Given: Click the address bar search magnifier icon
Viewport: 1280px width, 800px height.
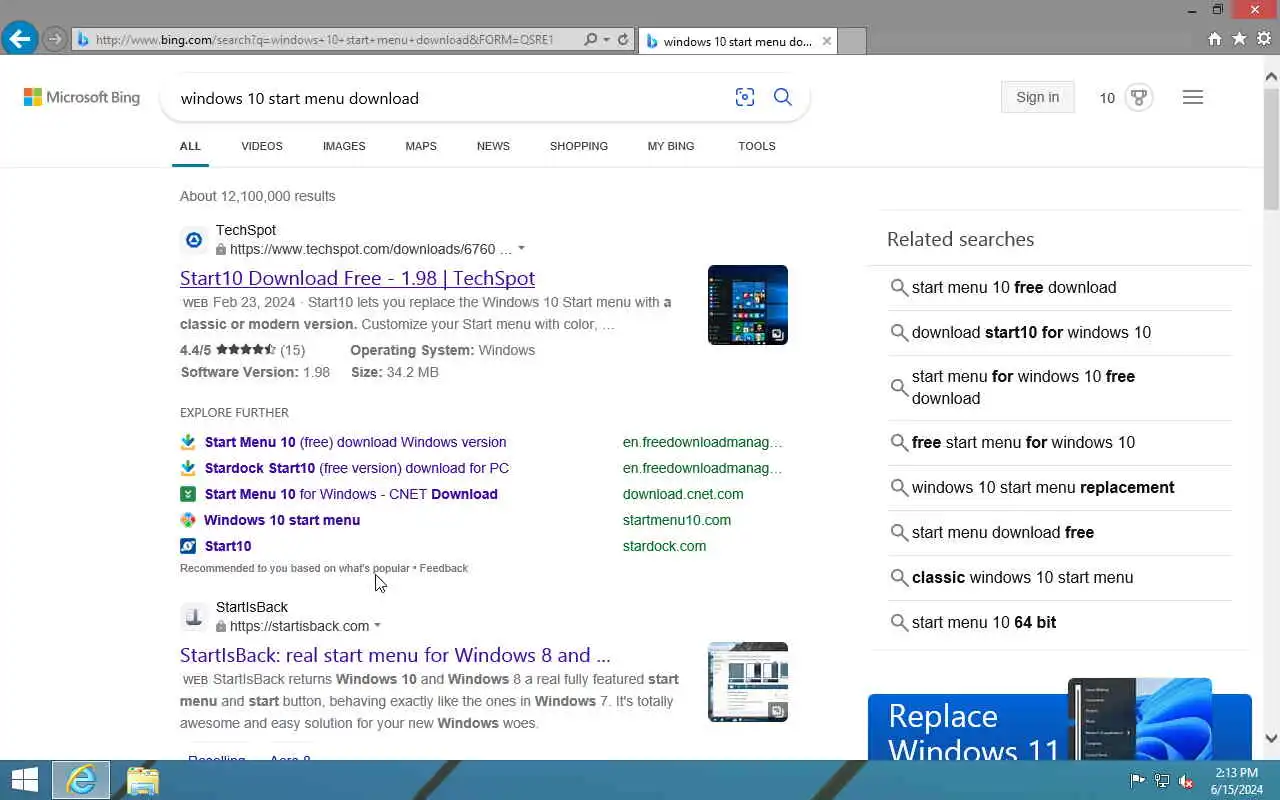Looking at the screenshot, I should (590, 40).
